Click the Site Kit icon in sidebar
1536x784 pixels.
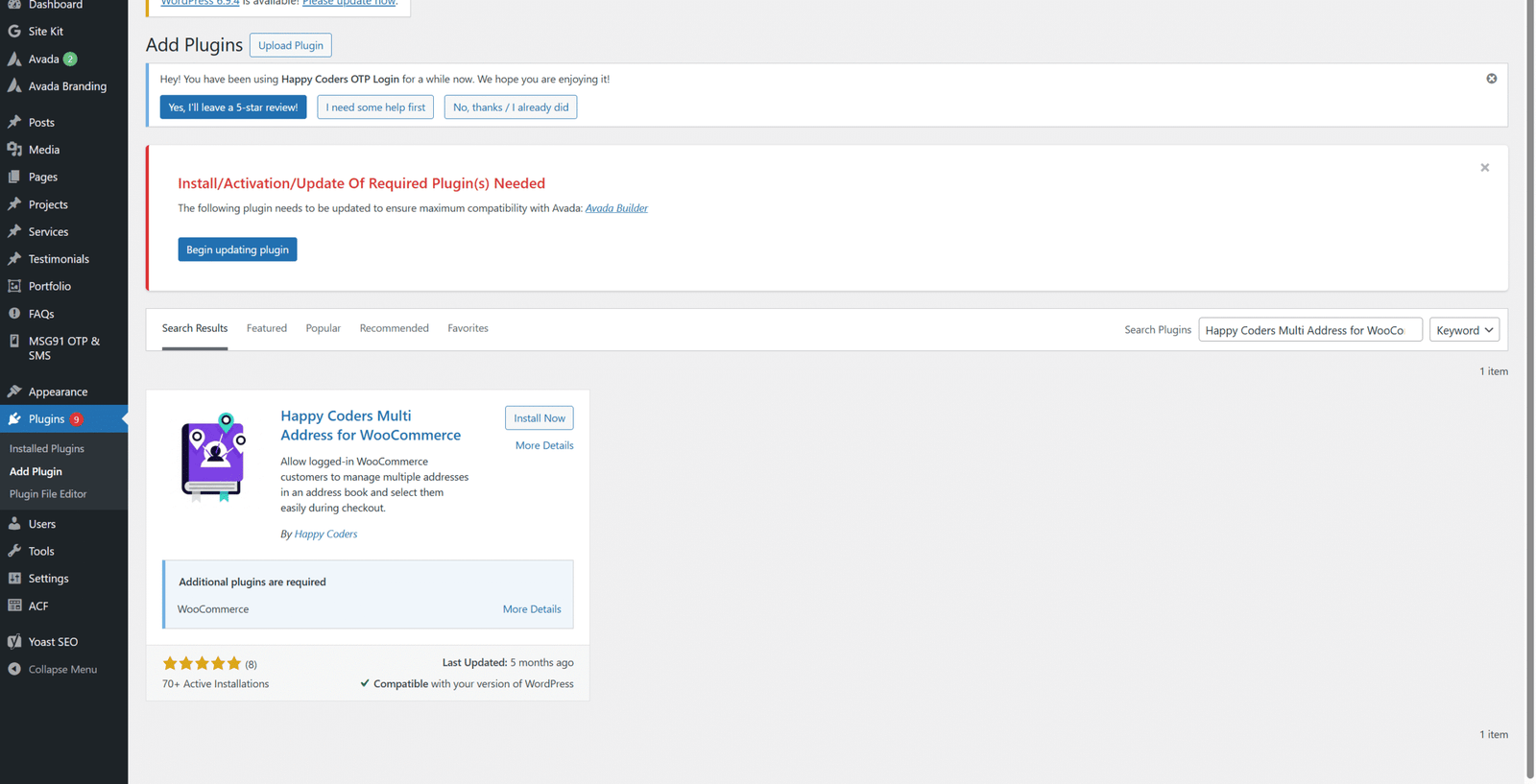pos(14,32)
